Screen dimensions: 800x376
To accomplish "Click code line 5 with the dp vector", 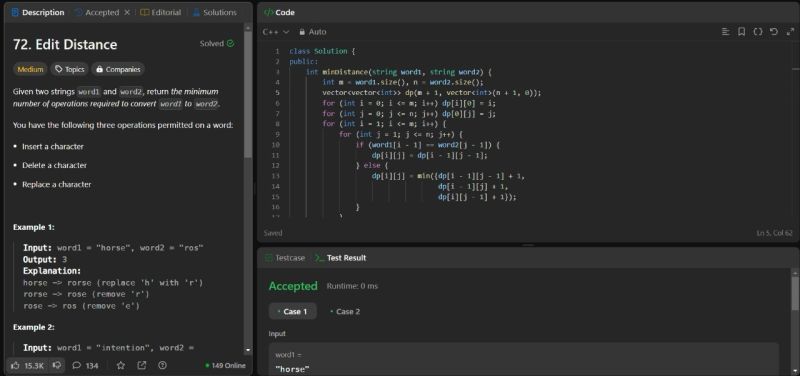I will (432, 93).
